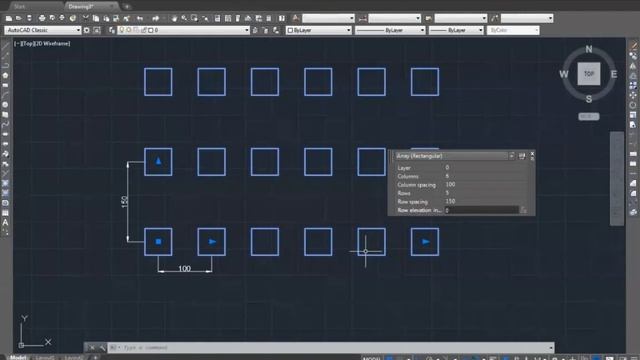
Task: Switch to the Model layout tab
Action: tap(18, 358)
